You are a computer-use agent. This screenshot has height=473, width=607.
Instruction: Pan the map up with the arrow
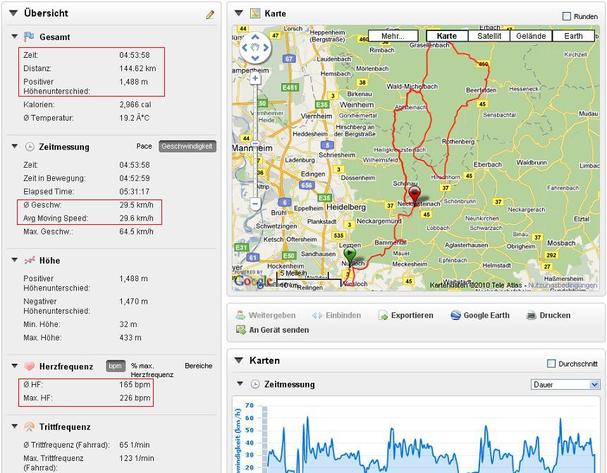click(x=255, y=37)
